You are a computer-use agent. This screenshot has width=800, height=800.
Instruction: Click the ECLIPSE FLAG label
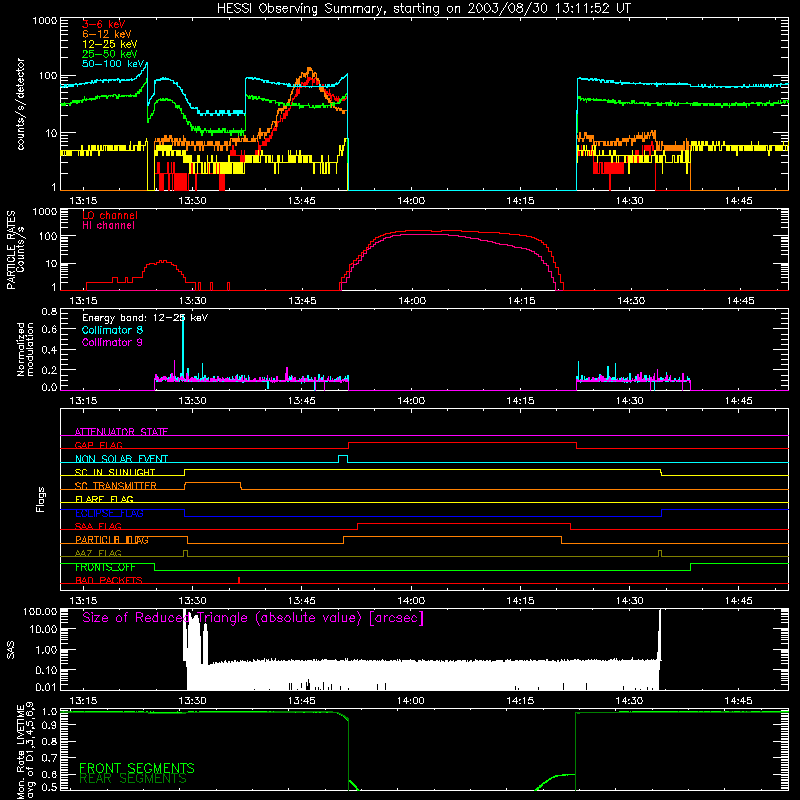[x=109, y=513]
